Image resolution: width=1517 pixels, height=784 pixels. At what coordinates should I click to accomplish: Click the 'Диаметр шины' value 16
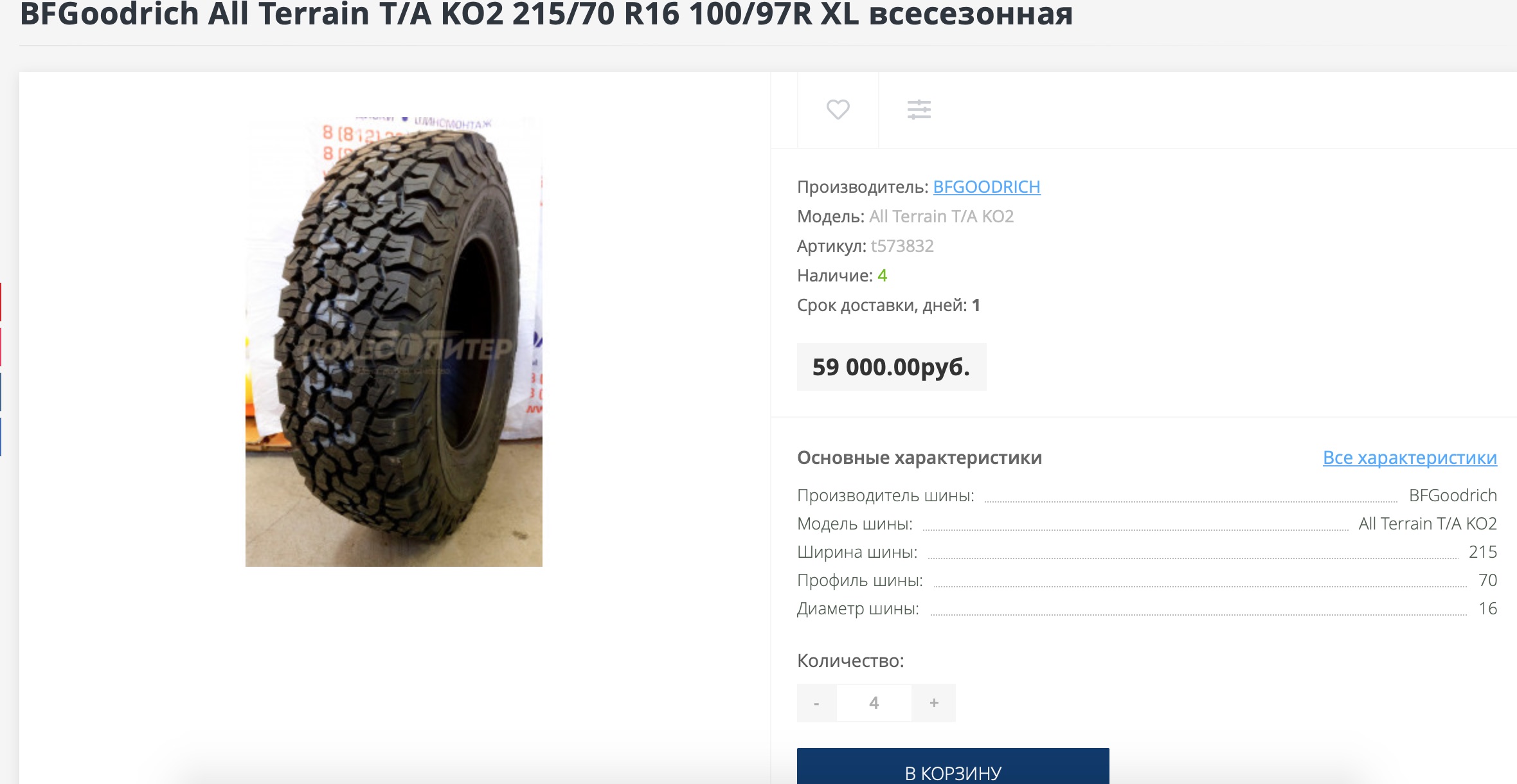coord(1487,609)
